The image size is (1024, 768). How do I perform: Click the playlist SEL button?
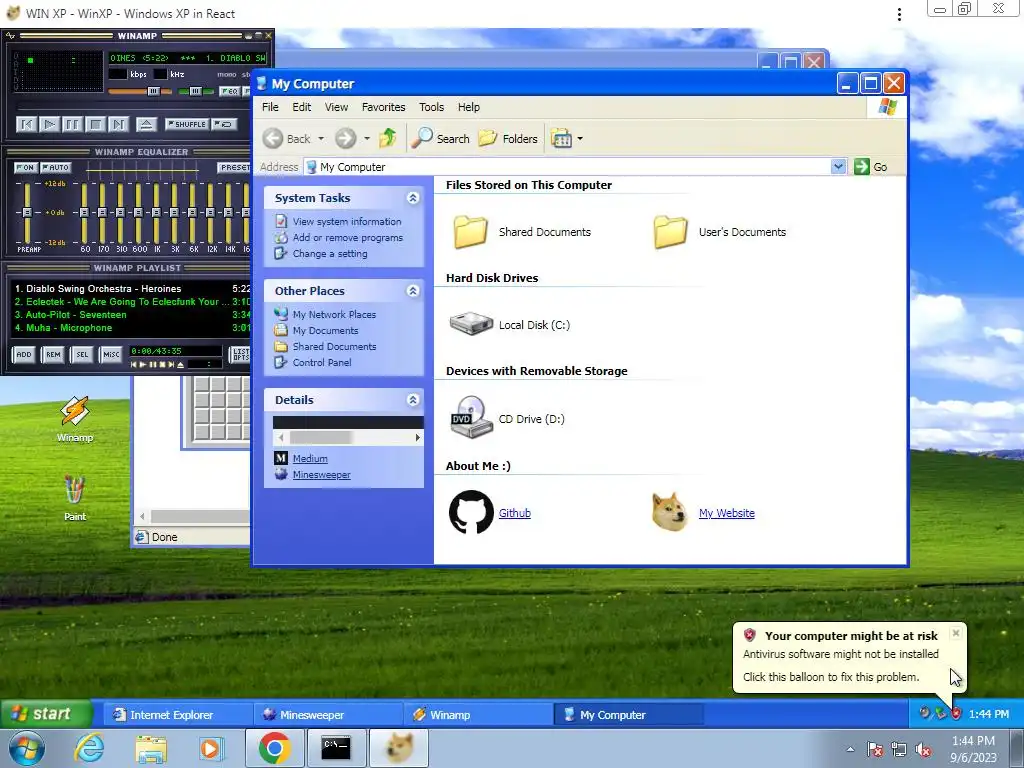[82, 355]
